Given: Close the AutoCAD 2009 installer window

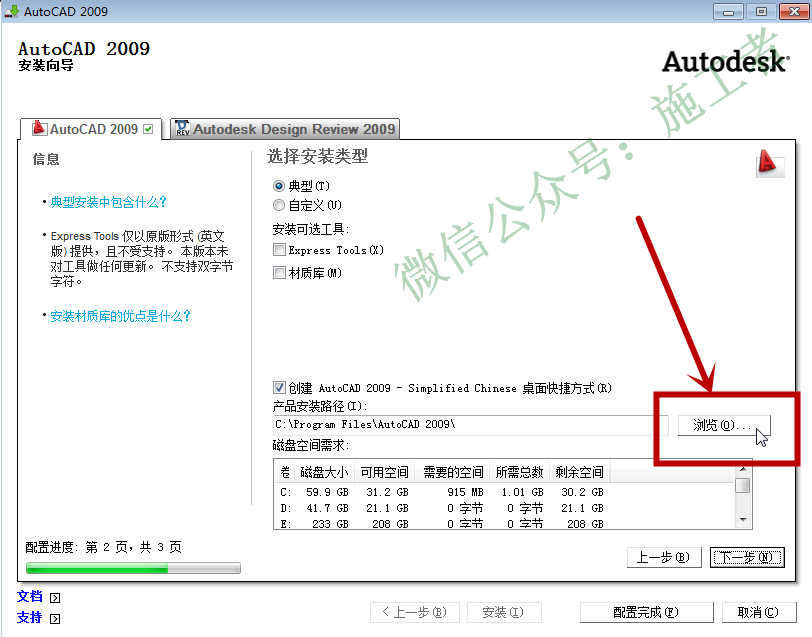Looking at the screenshot, I should pos(794,11).
